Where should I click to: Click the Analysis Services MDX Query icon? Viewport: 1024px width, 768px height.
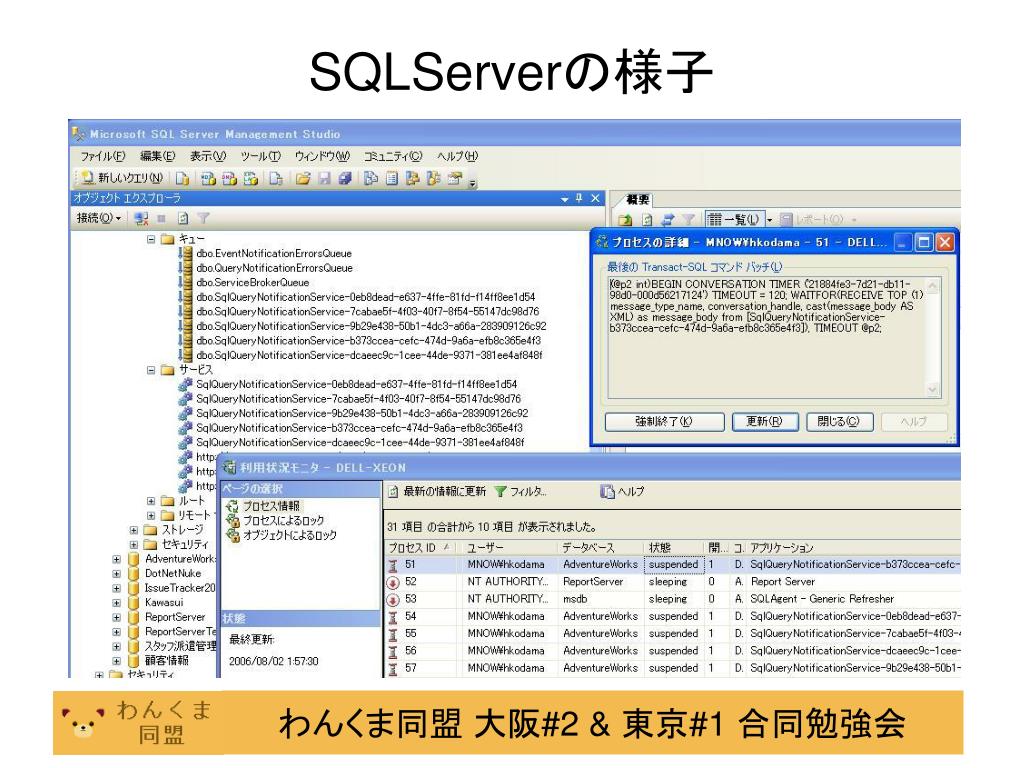click(208, 178)
